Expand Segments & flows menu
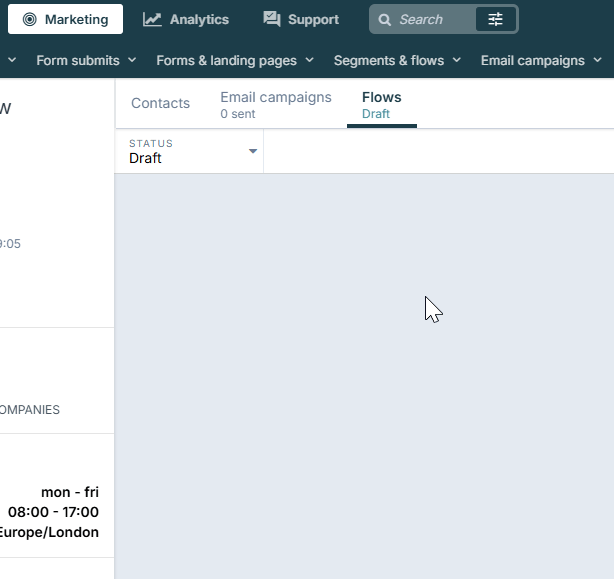Viewport: 614px width, 579px height. [x=397, y=60]
